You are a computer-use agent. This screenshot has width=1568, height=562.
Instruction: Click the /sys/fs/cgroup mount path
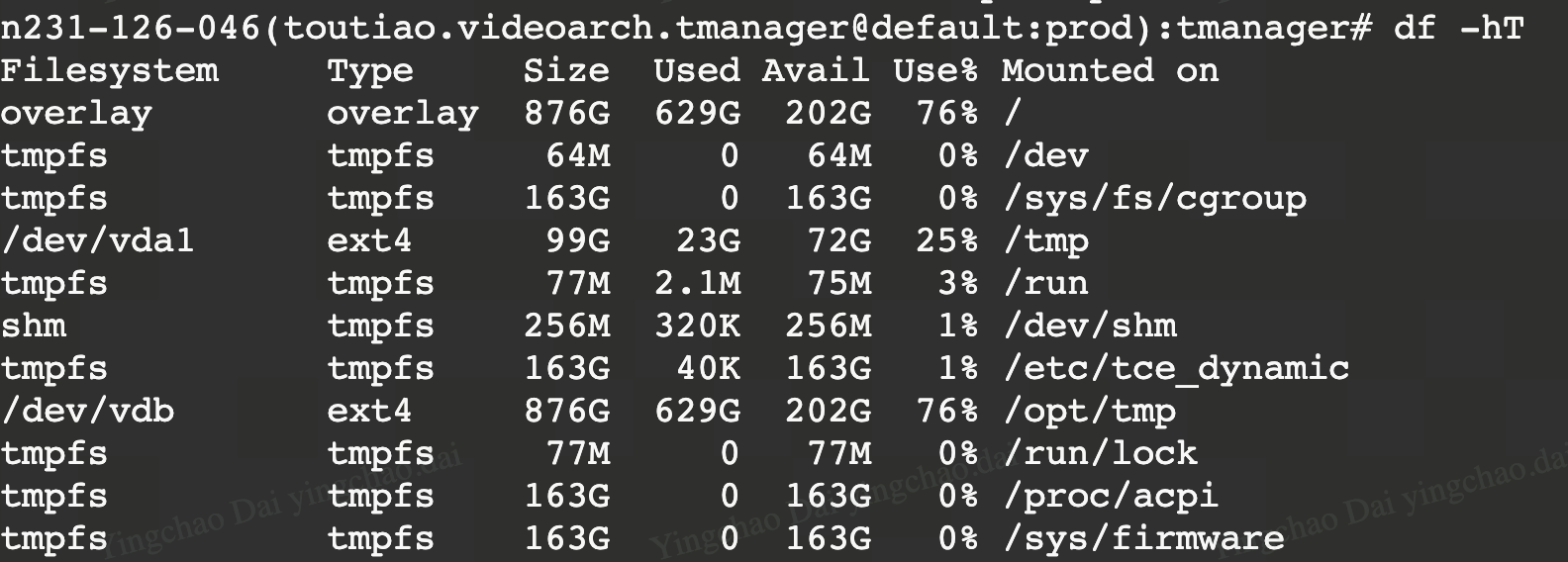[1154, 198]
